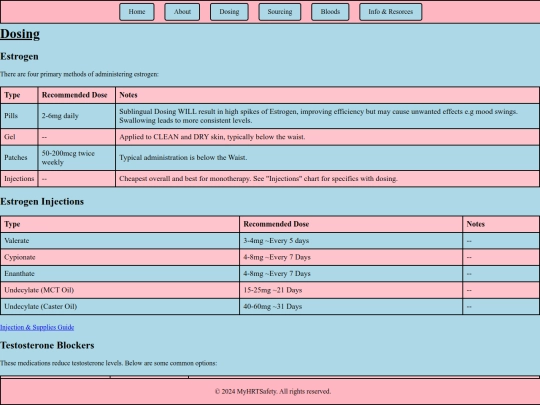Screen dimensions: 540x405
Task: Click the Estrogen section heading
Action: (x=19, y=56)
